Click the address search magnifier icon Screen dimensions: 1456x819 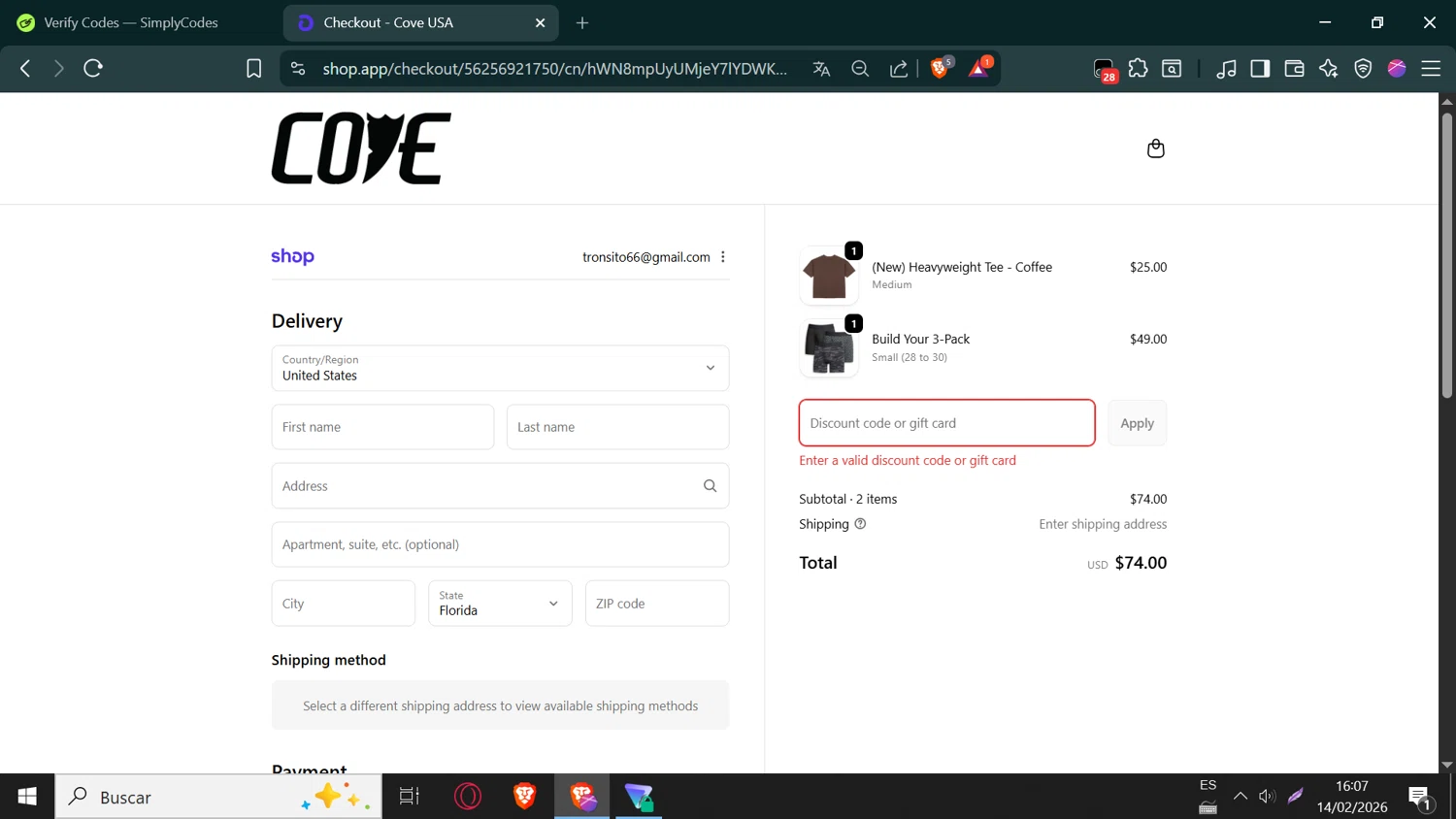(710, 486)
